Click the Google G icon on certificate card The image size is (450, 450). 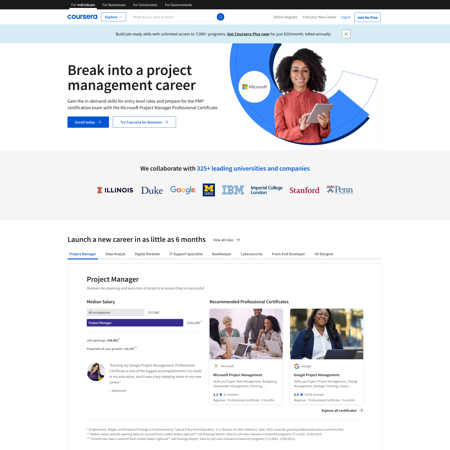pos(296,366)
